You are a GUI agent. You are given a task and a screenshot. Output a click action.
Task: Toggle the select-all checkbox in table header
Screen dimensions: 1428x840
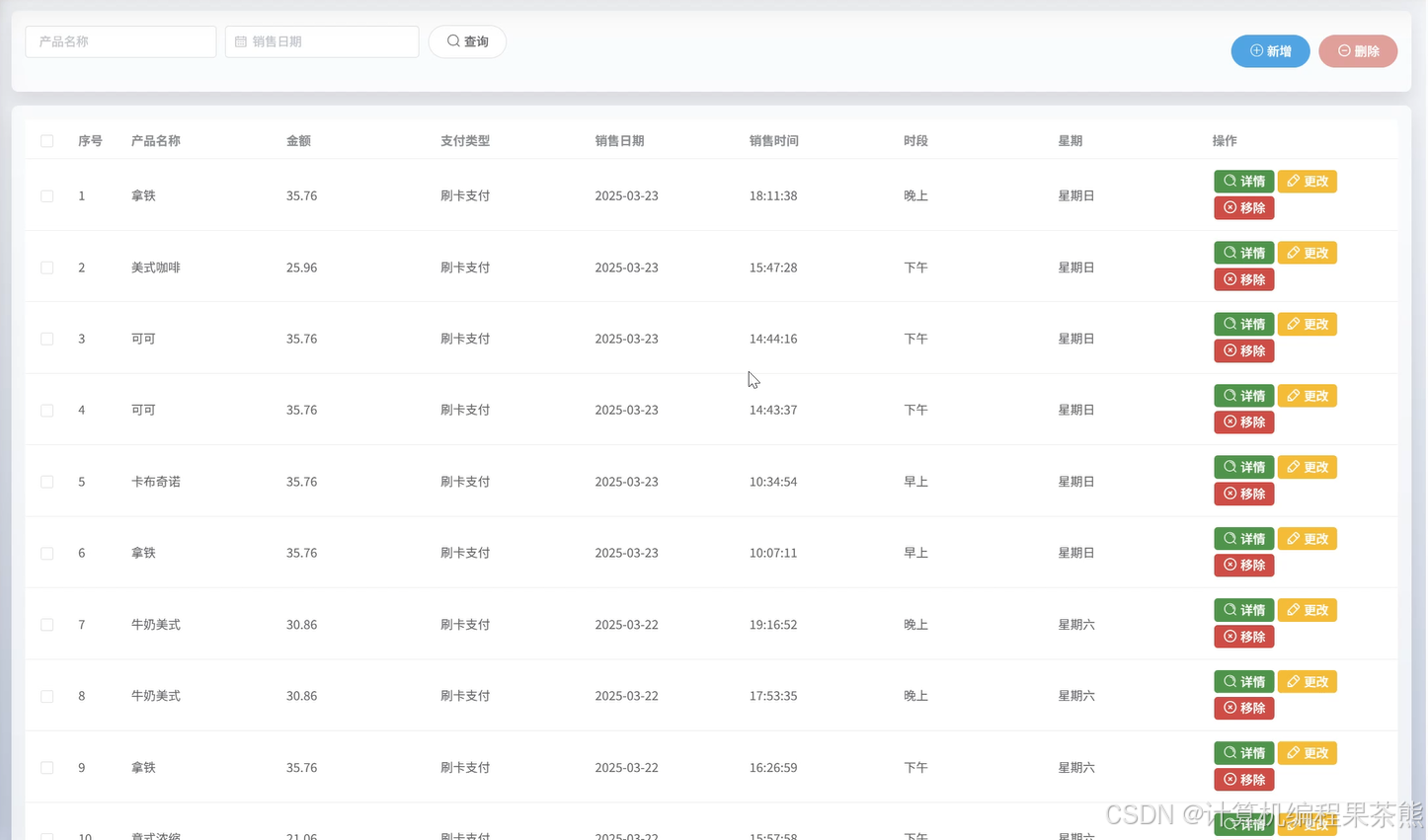[46, 141]
